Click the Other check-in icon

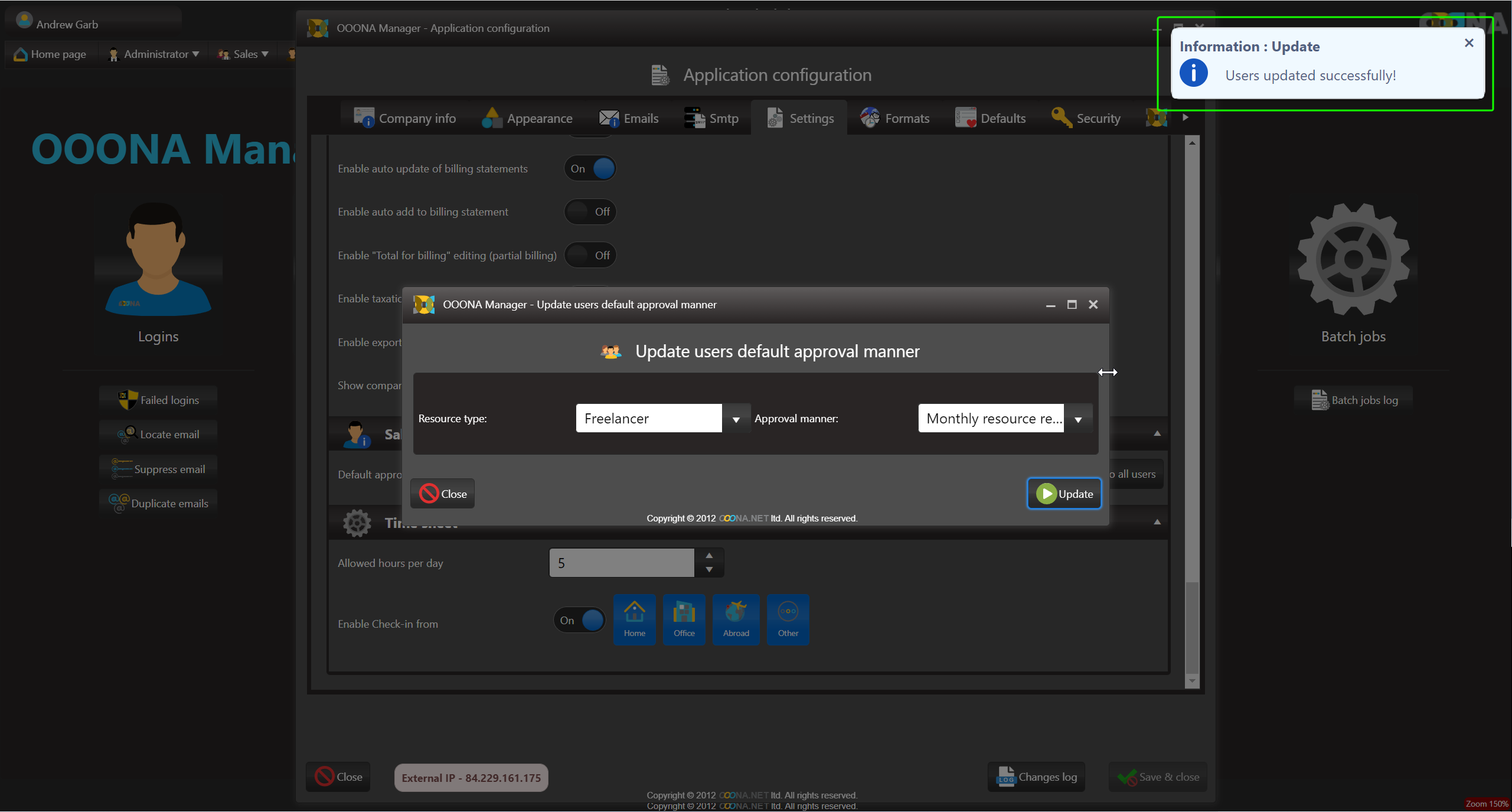(x=788, y=618)
